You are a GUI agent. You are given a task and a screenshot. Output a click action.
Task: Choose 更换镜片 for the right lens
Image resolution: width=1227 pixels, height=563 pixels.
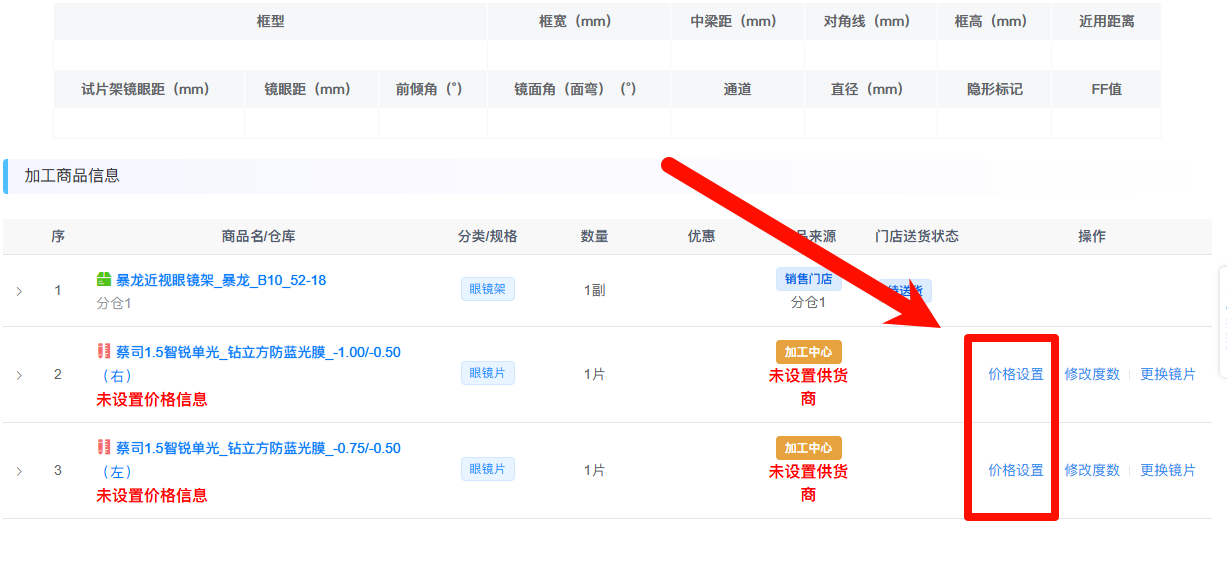pyautogui.click(x=1167, y=374)
